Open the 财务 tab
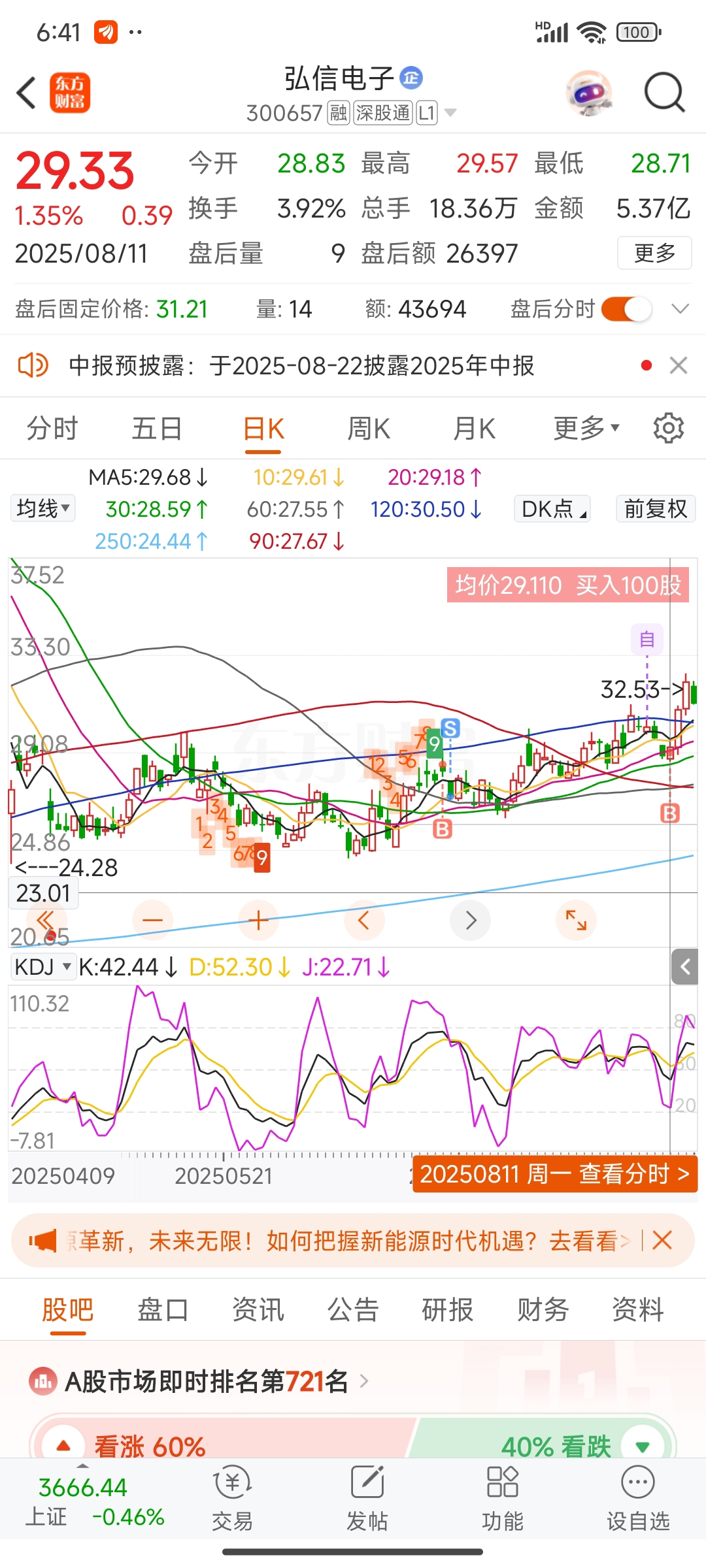The image size is (706, 1568). click(x=543, y=1309)
